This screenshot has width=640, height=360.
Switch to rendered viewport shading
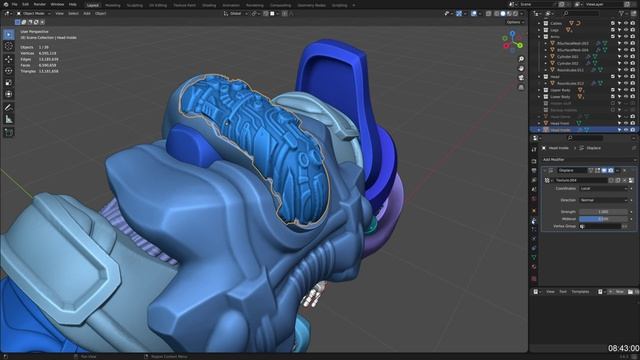[x=516, y=13]
